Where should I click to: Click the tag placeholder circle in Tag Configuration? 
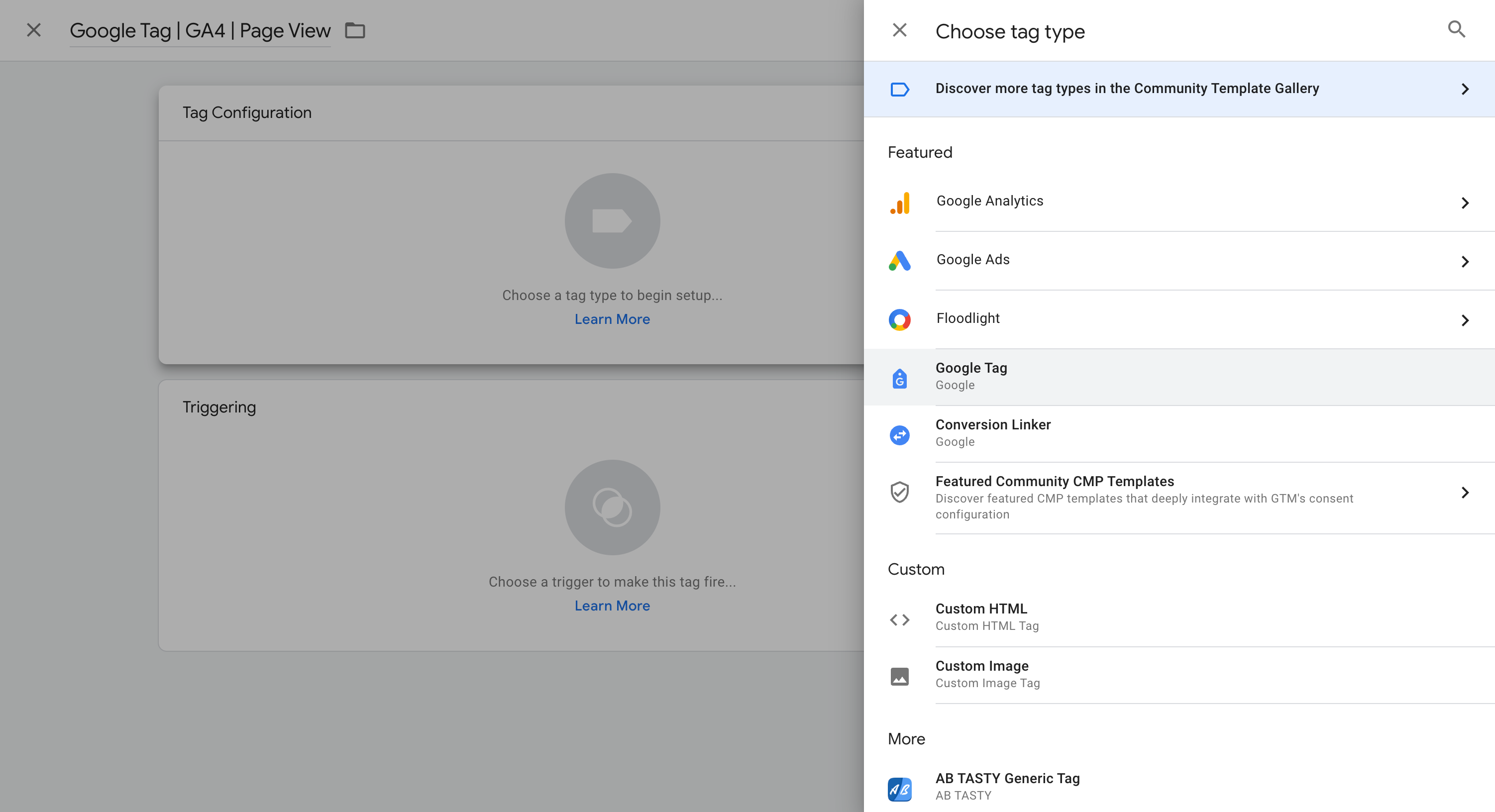(x=612, y=220)
